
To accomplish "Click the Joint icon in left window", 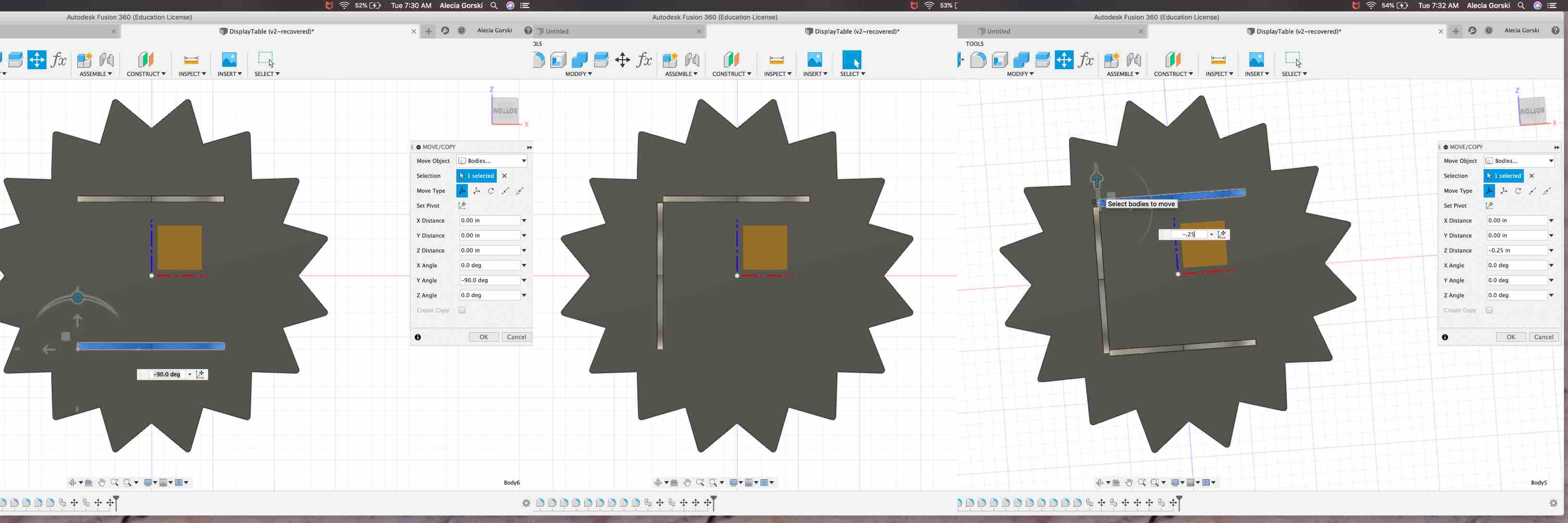I will point(107,60).
